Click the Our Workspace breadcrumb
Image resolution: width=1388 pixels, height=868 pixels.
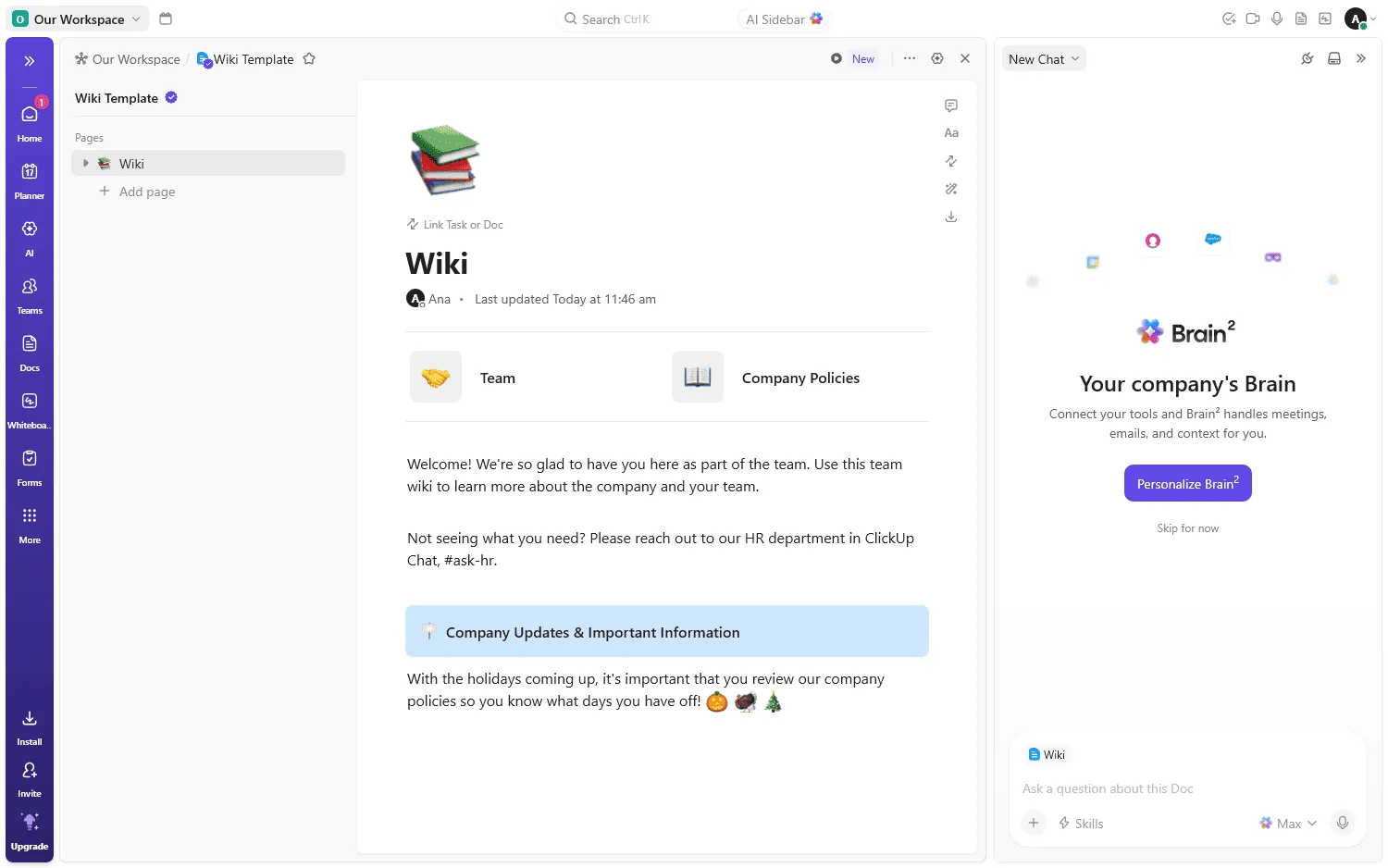[x=128, y=59]
